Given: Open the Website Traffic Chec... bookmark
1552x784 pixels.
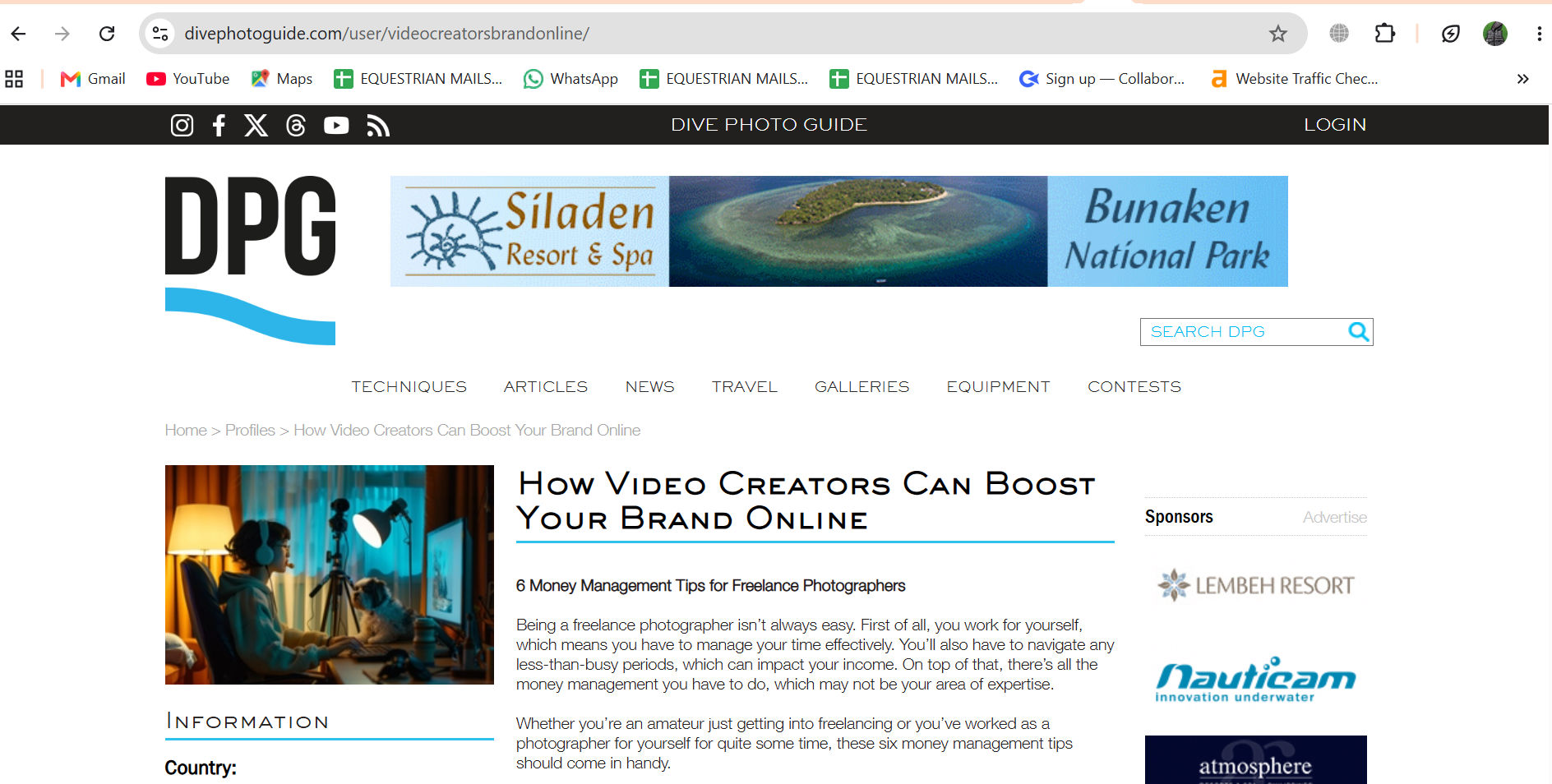Looking at the screenshot, I should pyautogui.click(x=1295, y=79).
